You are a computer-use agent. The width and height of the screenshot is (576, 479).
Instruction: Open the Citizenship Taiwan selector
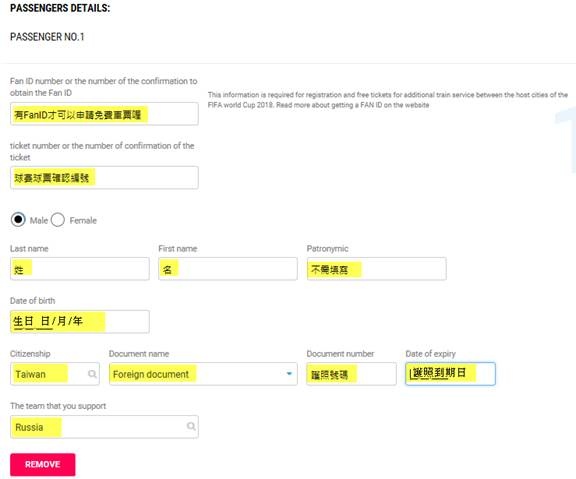click(55, 374)
